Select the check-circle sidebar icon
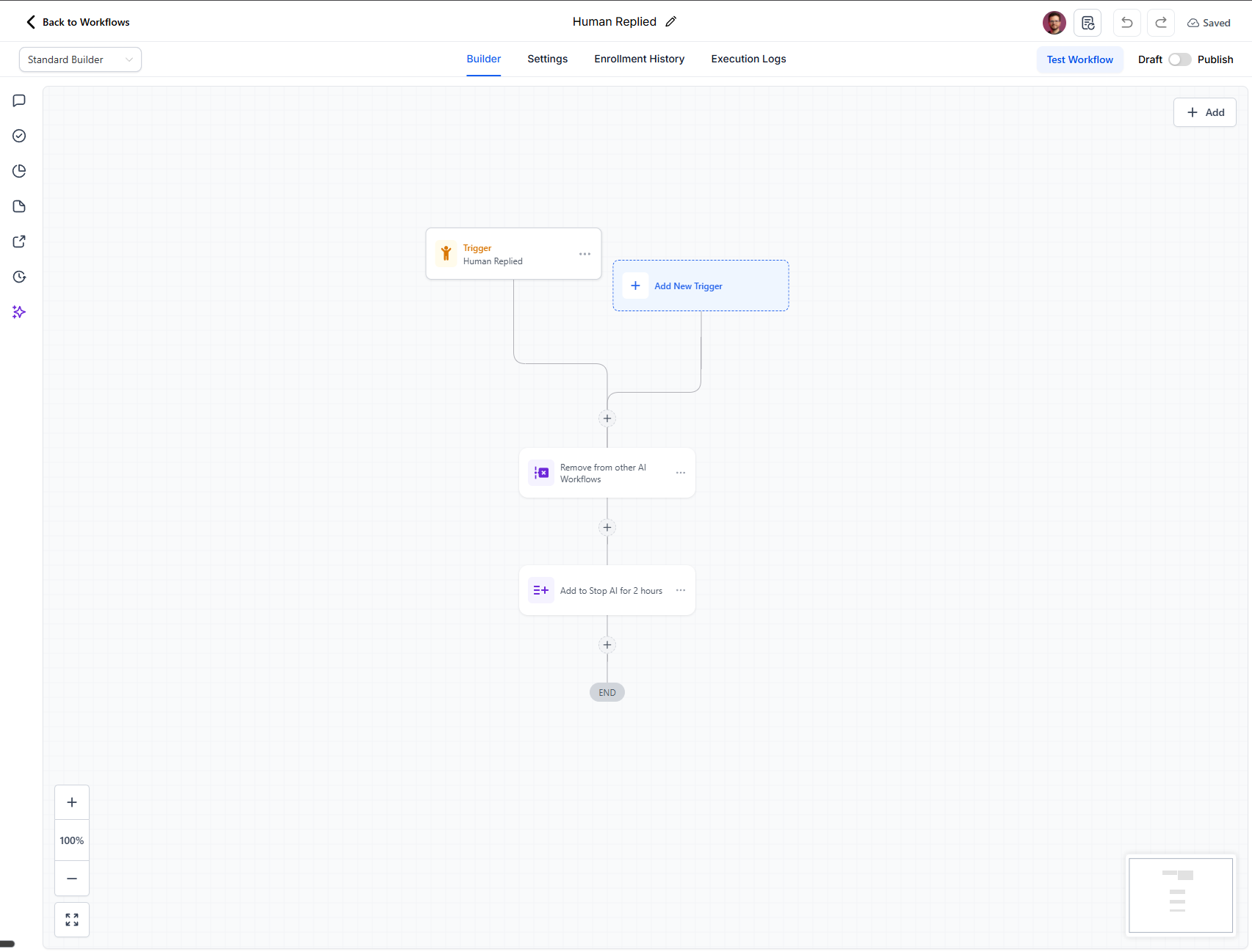 coord(18,136)
